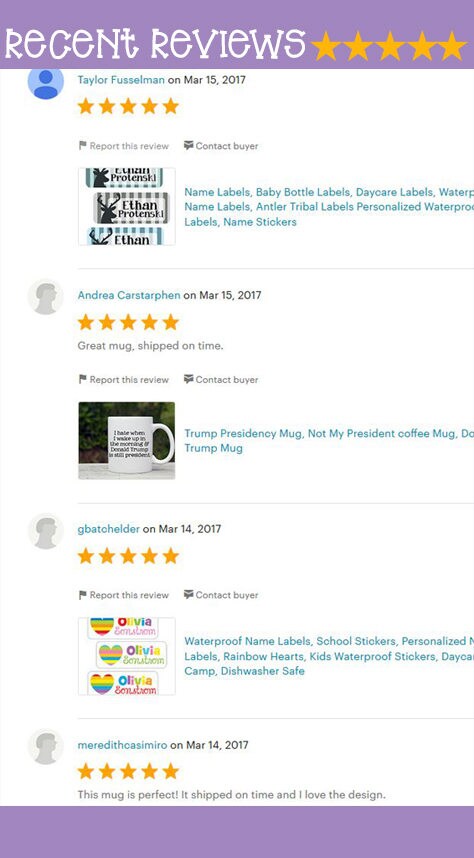Open the Olivia rainbow hearts labels thumbnail
Viewport: 474px width, 858px height.
pos(127,656)
